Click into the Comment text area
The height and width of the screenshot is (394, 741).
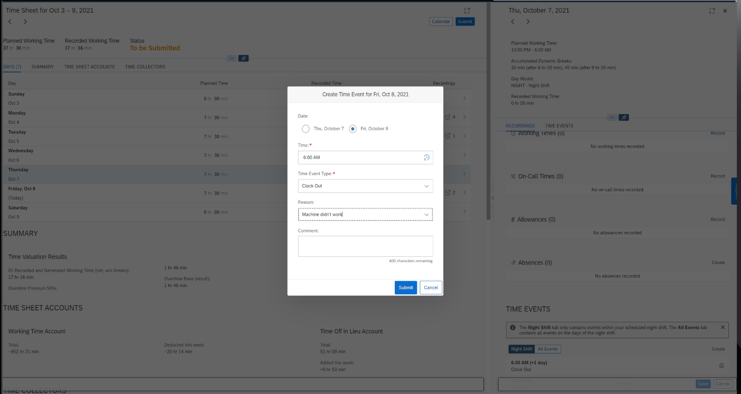pos(365,247)
